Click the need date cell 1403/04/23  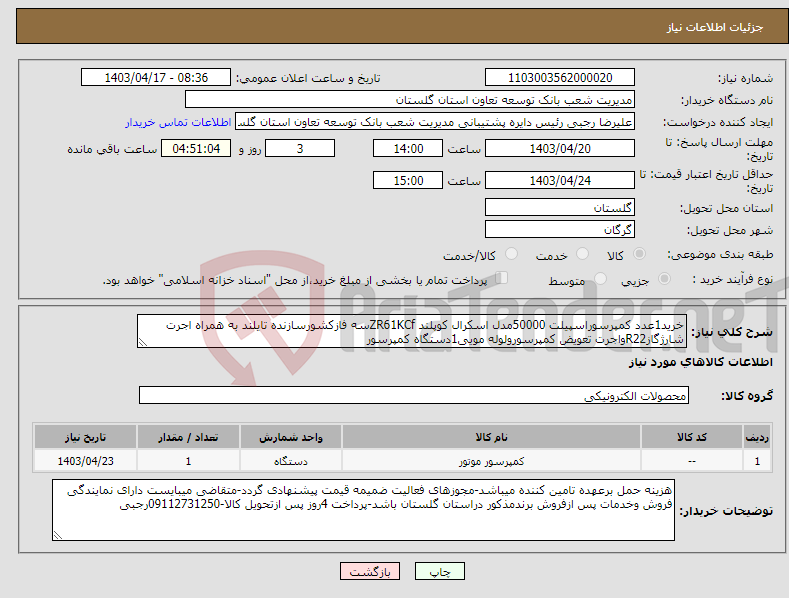(x=85, y=461)
